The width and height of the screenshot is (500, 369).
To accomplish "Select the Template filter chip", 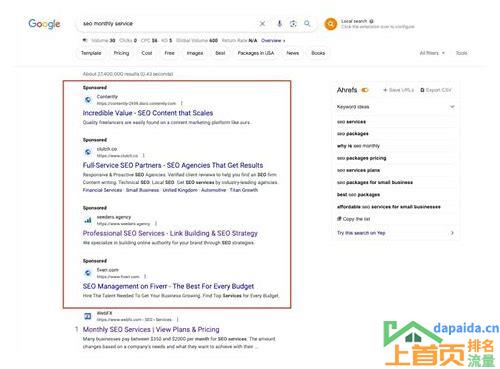I will [91, 53].
